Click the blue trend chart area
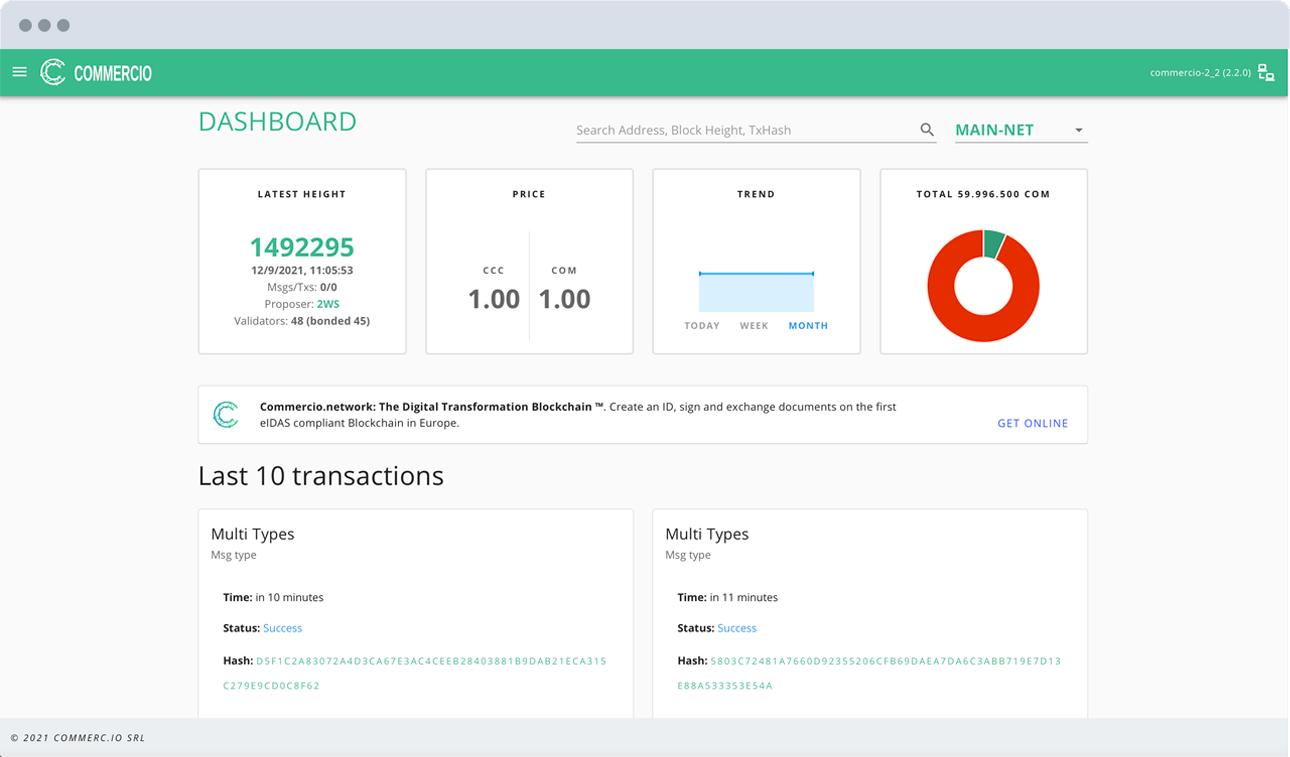1290x757 pixels. click(756, 293)
